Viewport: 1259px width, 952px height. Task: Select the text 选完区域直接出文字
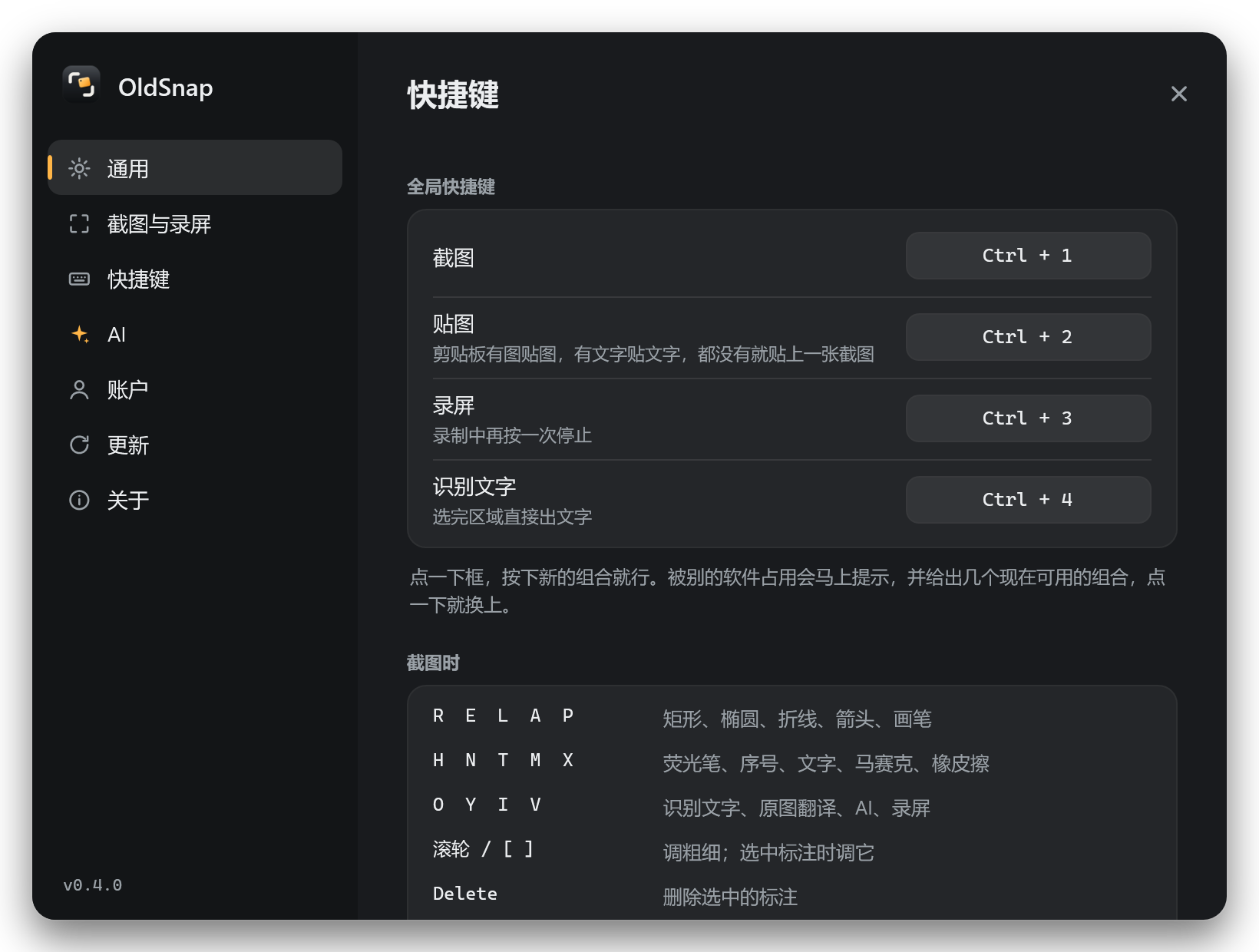pyautogui.click(x=512, y=517)
